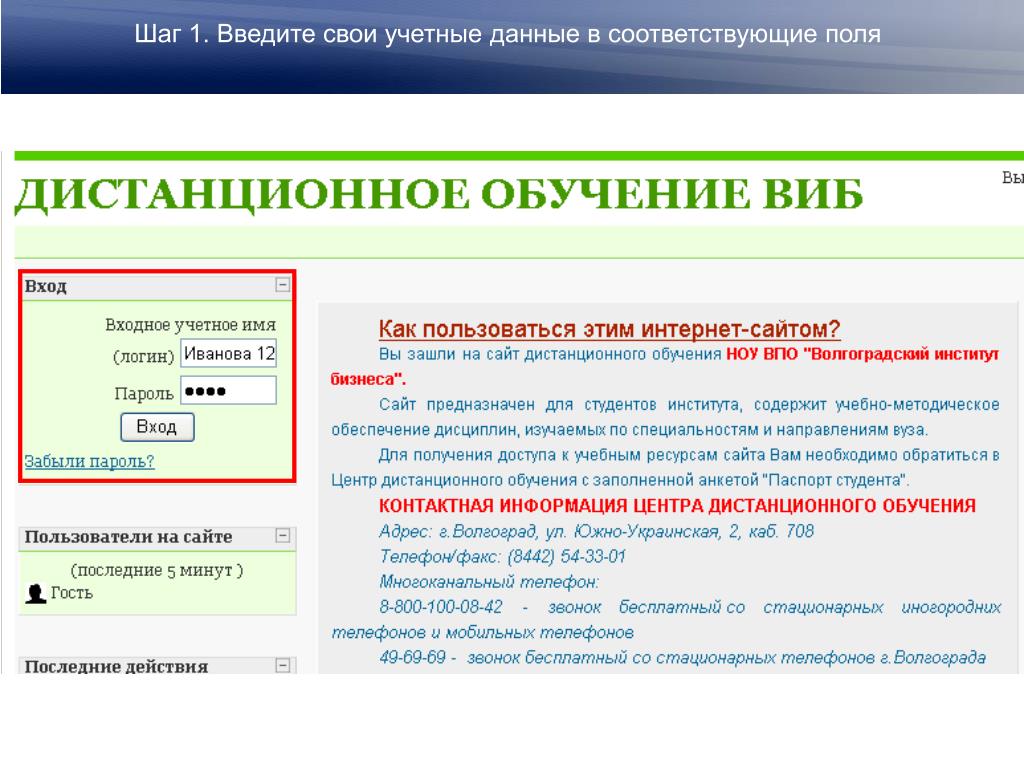Click the КОНТАКТНАЯ ИНФОРМАЦИЯ ЦЕНТРА ДИСТАНЦИОННОГО ОБУЧЕНИЯ heading

(x=677, y=506)
